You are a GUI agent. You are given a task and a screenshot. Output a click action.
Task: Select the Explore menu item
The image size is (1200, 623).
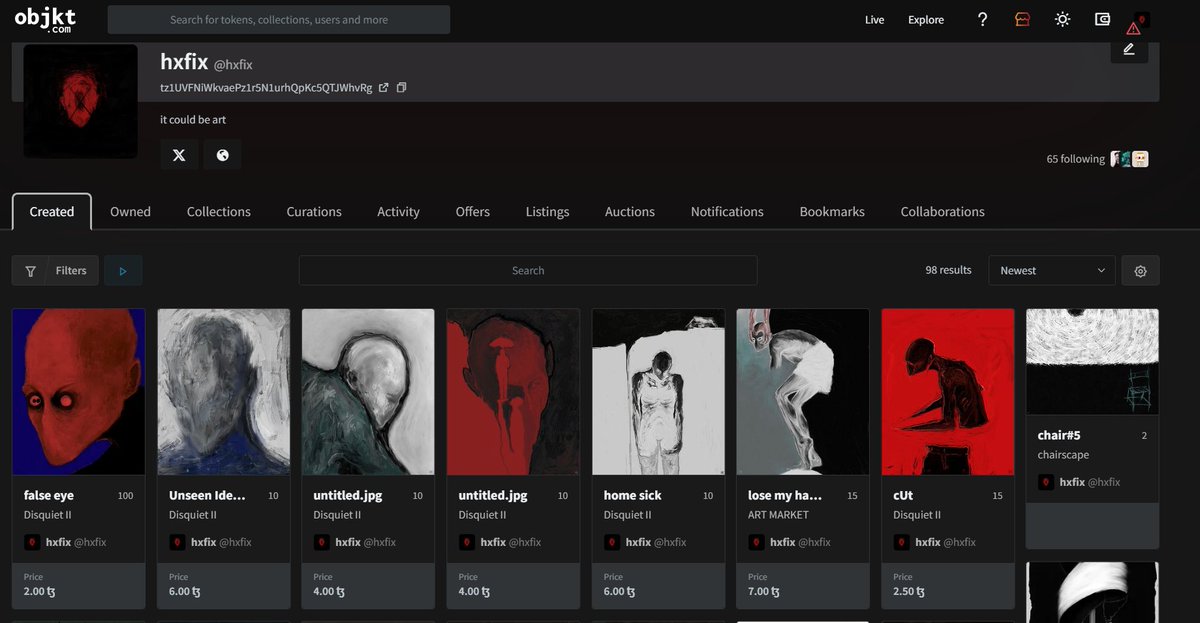(x=925, y=19)
